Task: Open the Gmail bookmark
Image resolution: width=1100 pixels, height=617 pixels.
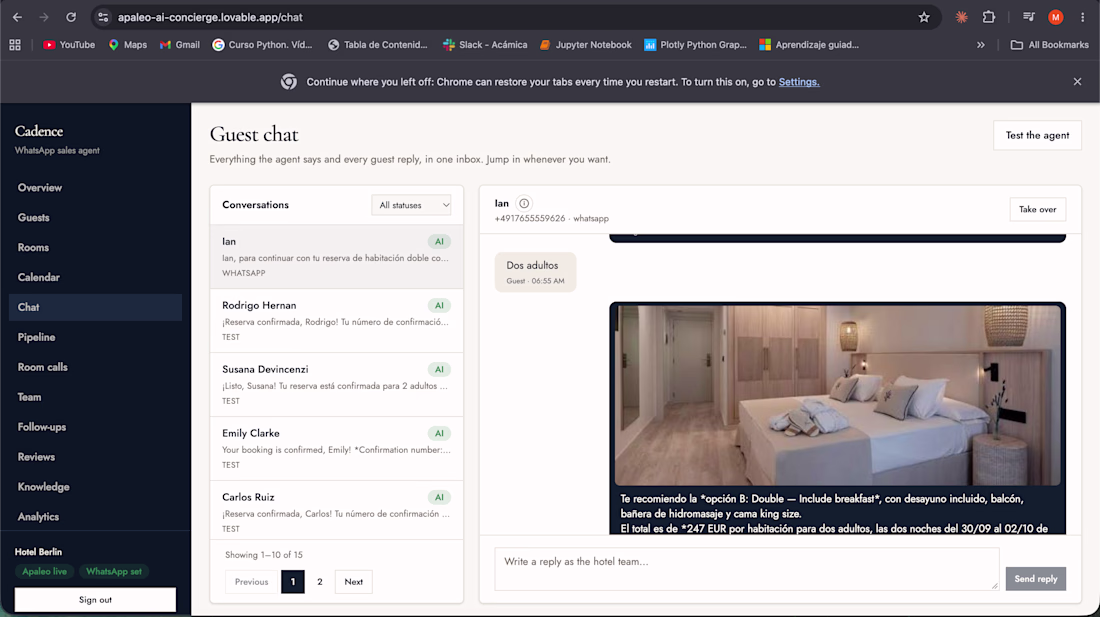Action: click(180, 45)
